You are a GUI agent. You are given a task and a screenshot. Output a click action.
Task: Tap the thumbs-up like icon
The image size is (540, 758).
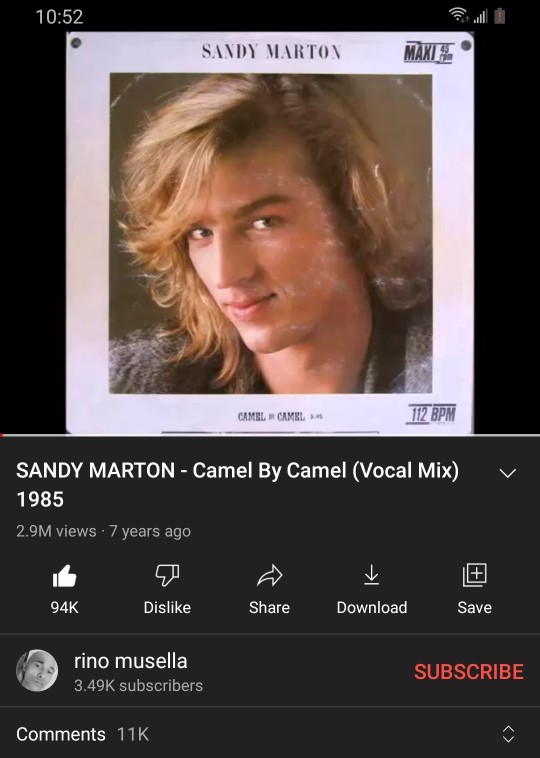64,576
